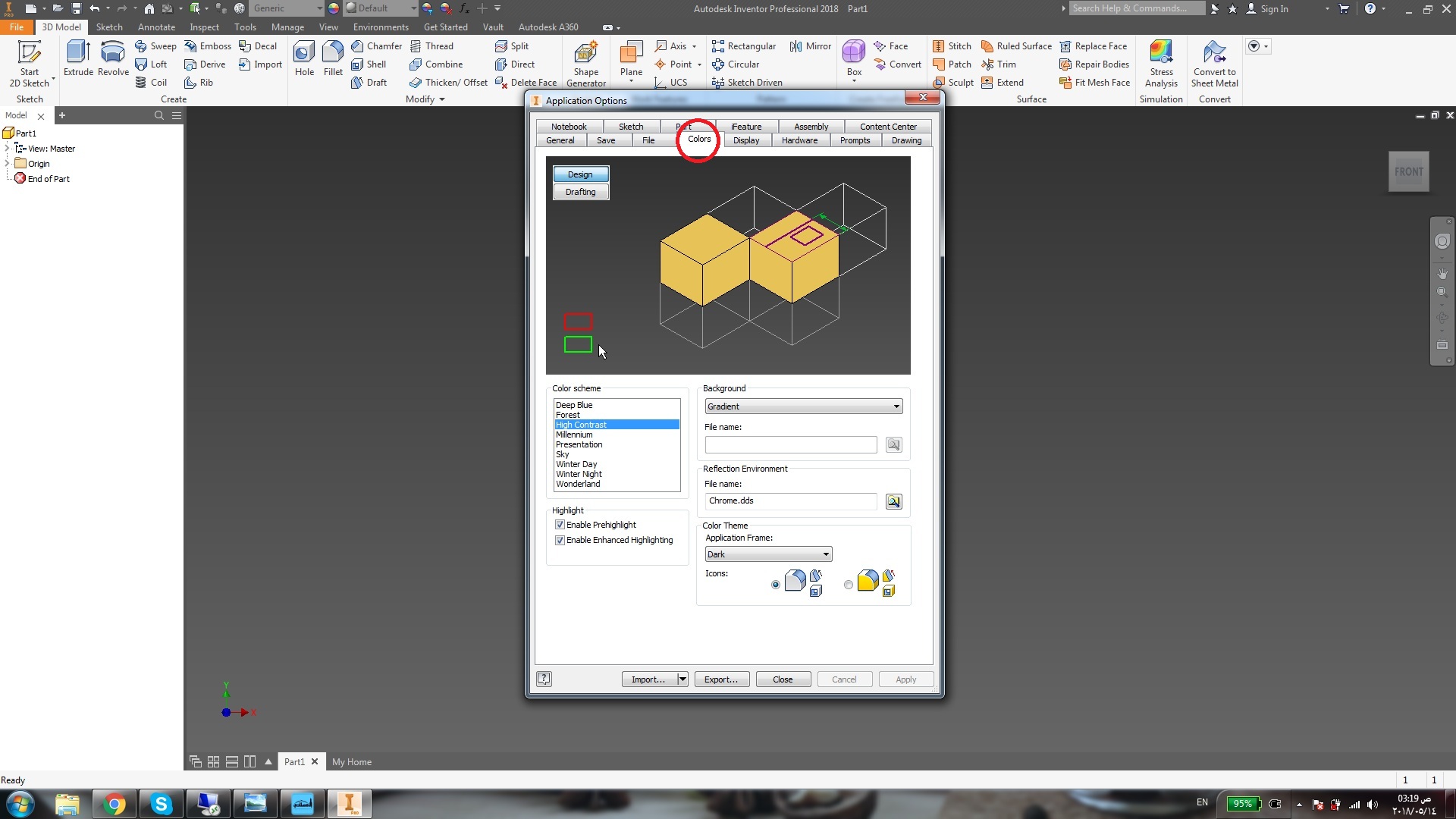The image size is (1456, 819).
Task: Click the Extrude tool icon
Action: pyautogui.click(x=78, y=53)
